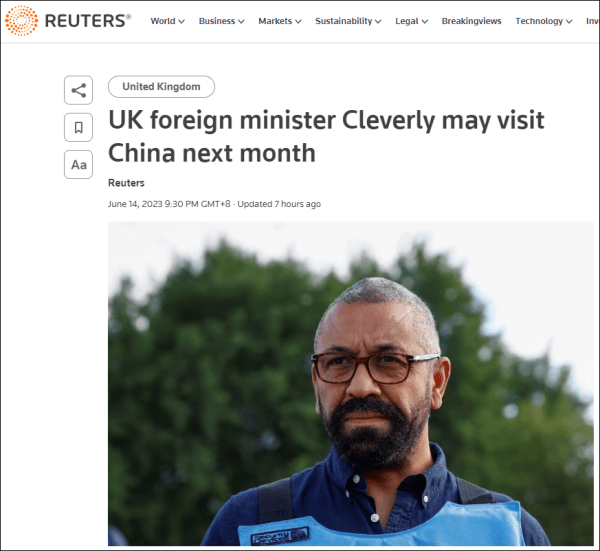Viewport: 600px width, 551px height.
Task: Click the partially visible Inv menu item
Action: (x=592, y=21)
